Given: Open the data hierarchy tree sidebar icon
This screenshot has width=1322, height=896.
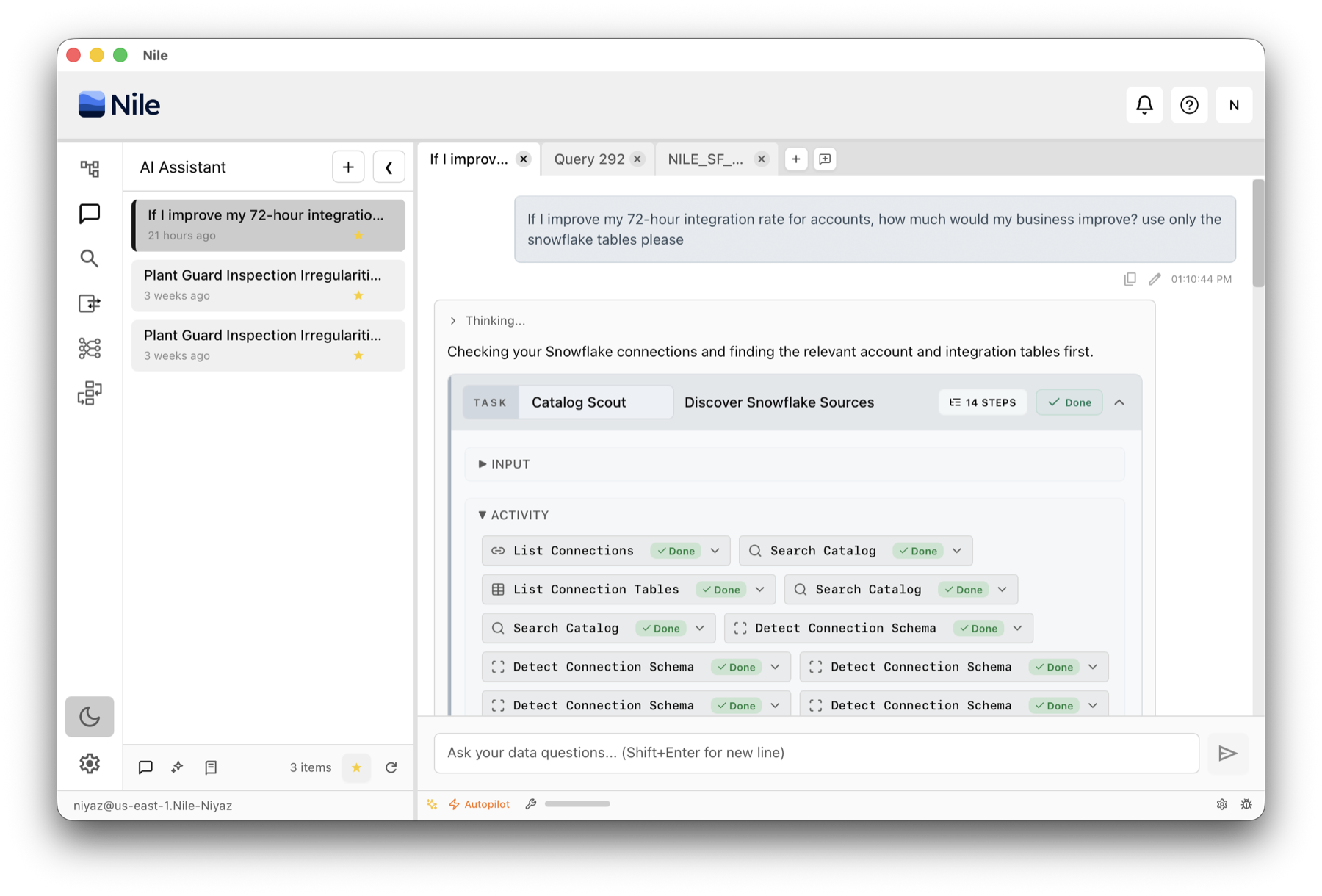Looking at the screenshot, I should tap(90, 168).
